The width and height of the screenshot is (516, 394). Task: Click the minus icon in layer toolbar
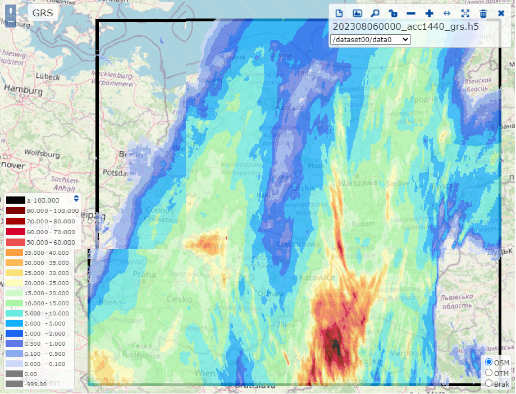pyautogui.click(x=411, y=13)
